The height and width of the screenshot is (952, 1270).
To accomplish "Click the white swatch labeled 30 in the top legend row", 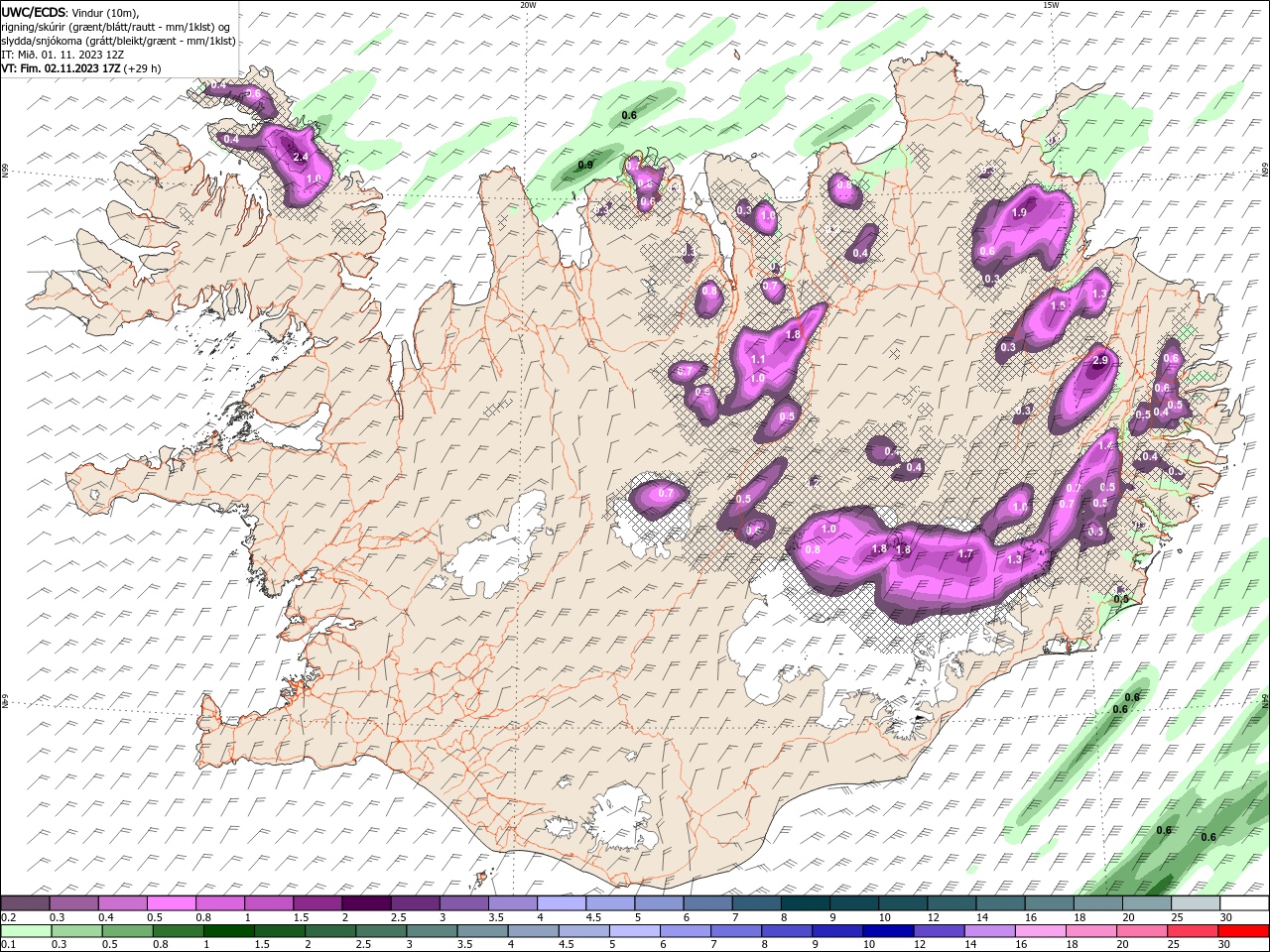I will pyautogui.click(x=1243, y=903).
